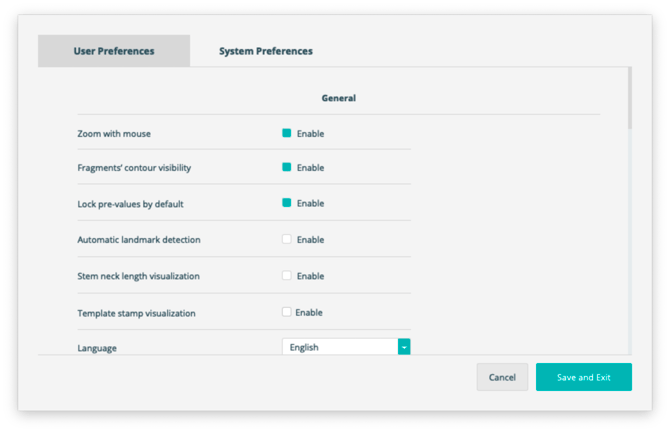Uncheck the Zoom with mouse checkbox
The image size is (670, 432).
pyautogui.click(x=286, y=133)
